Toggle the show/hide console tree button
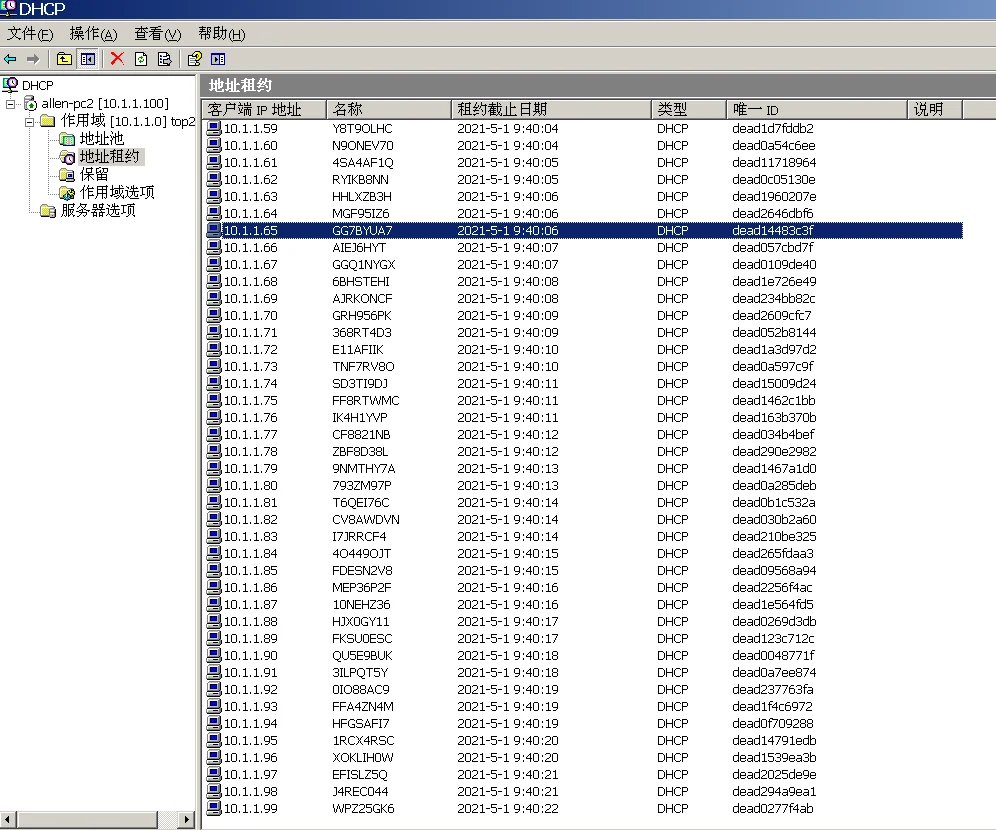This screenshot has height=830, width=996. [x=88, y=59]
